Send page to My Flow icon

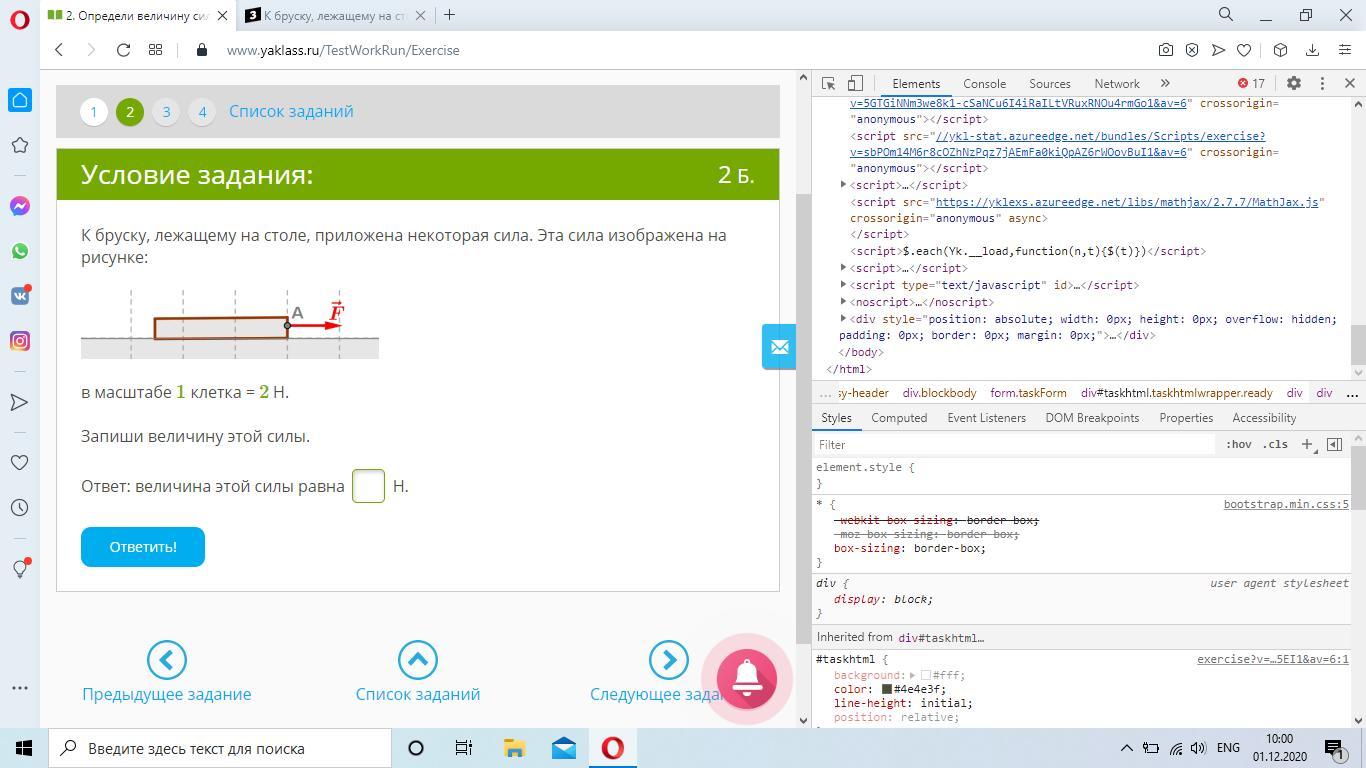pyautogui.click(x=1218, y=50)
